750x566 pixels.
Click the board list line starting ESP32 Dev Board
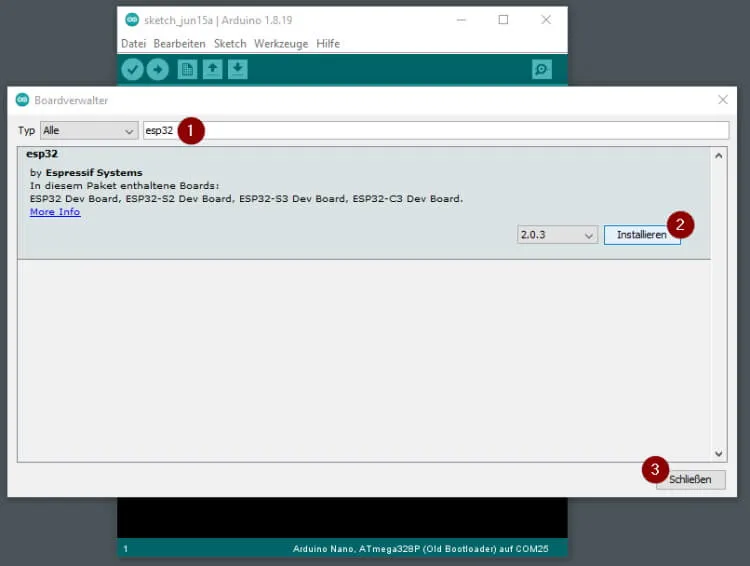click(246, 199)
